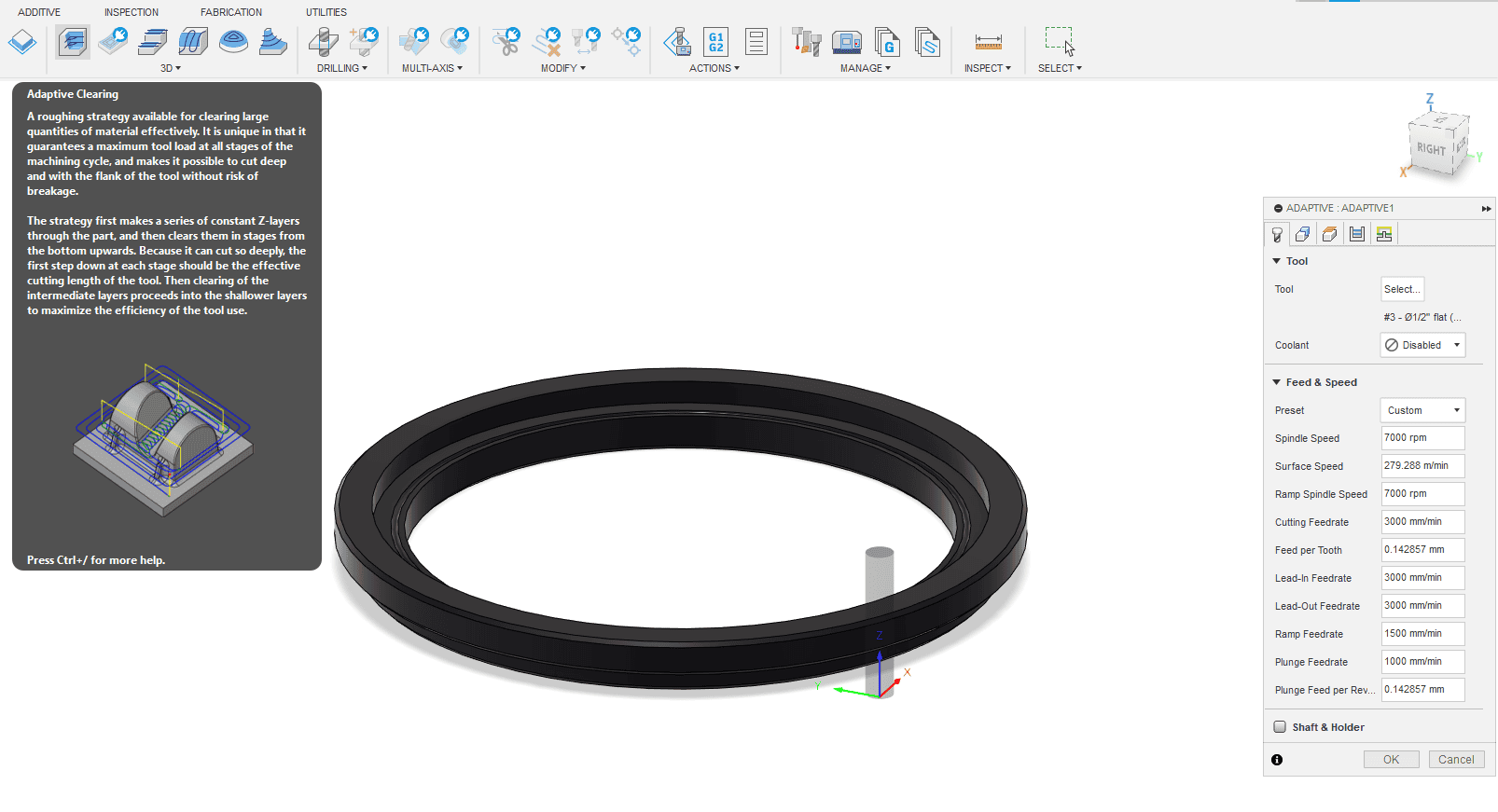Open the Preset dropdown set to Custom
This screenshot has height=812, width=1498.
1422,410
